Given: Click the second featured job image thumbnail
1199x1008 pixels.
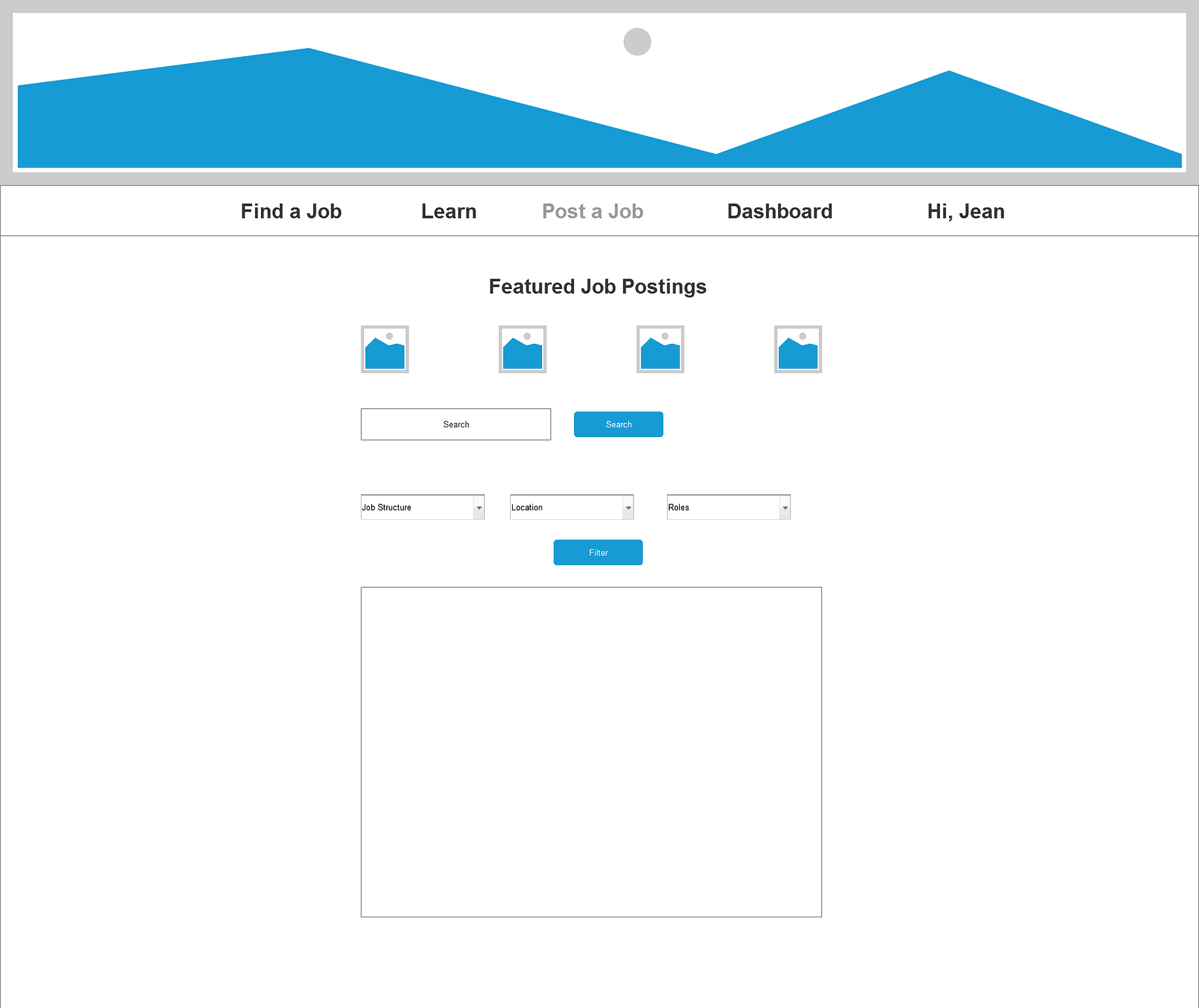Looking at the screenshot, I should point(523,349).
